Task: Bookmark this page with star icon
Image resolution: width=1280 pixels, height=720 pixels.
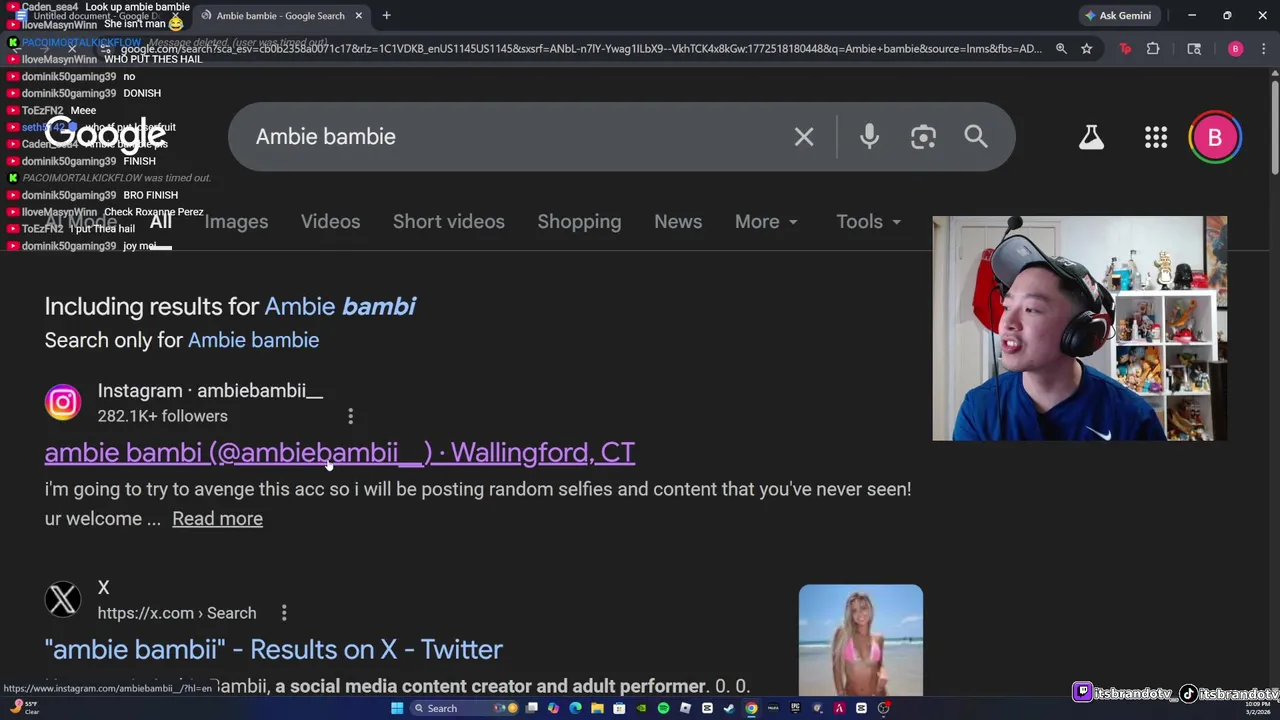Action: coord(1086,49)
